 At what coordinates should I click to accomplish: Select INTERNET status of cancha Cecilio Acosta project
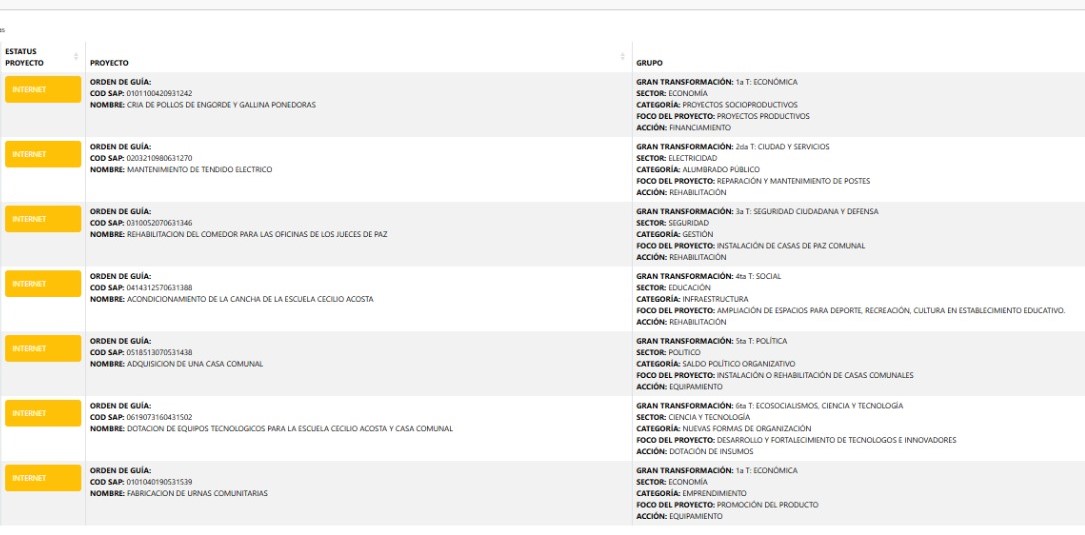pos(43,284)
